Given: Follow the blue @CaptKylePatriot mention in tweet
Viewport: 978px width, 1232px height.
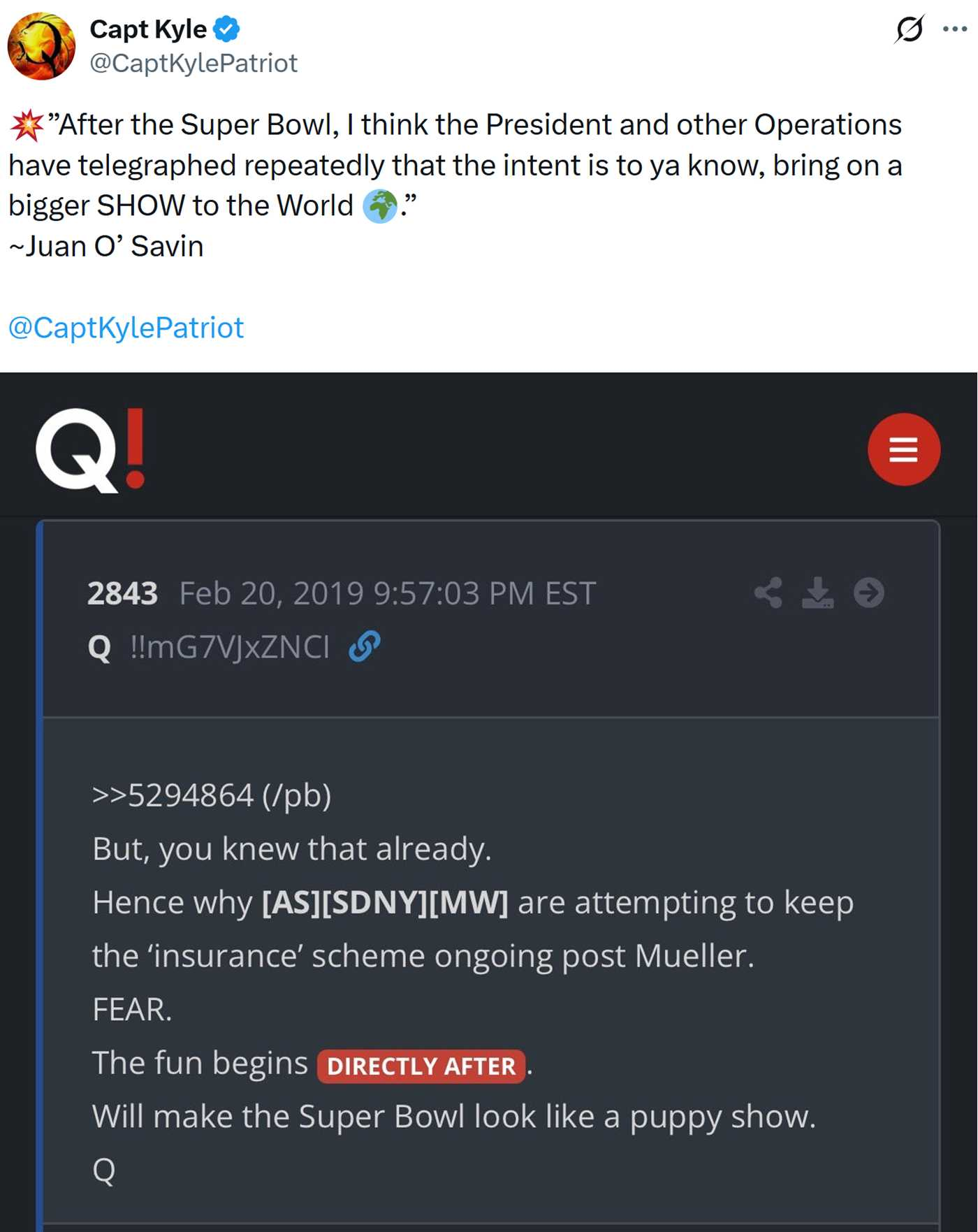Looking at the screenshot, I should click(x=126, y=328).
